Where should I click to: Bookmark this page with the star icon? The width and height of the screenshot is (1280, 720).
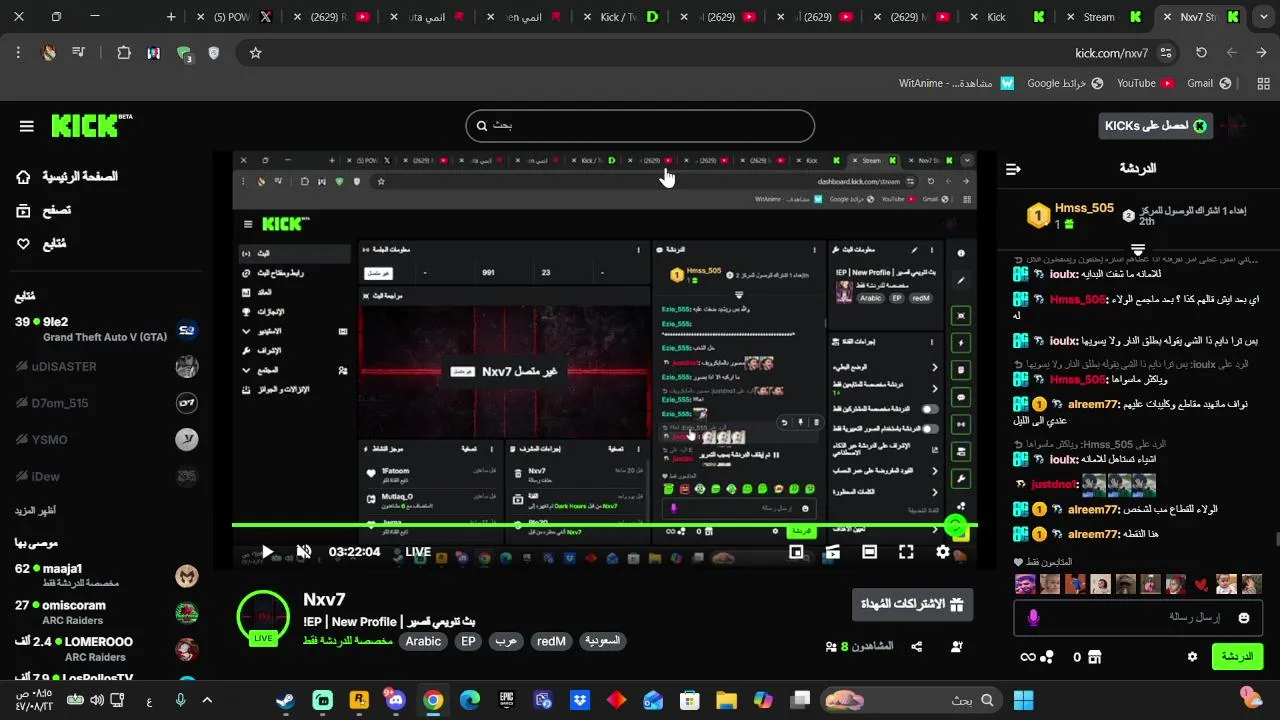[255, 53]
